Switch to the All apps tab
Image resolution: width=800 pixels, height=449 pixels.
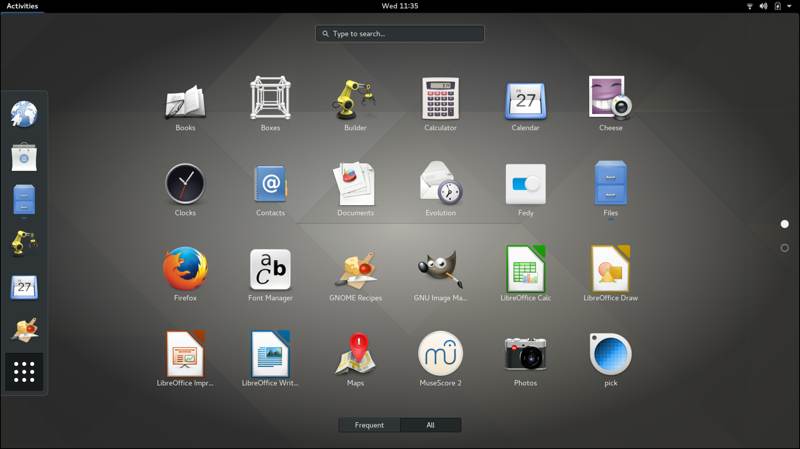(x=431, y=425)
